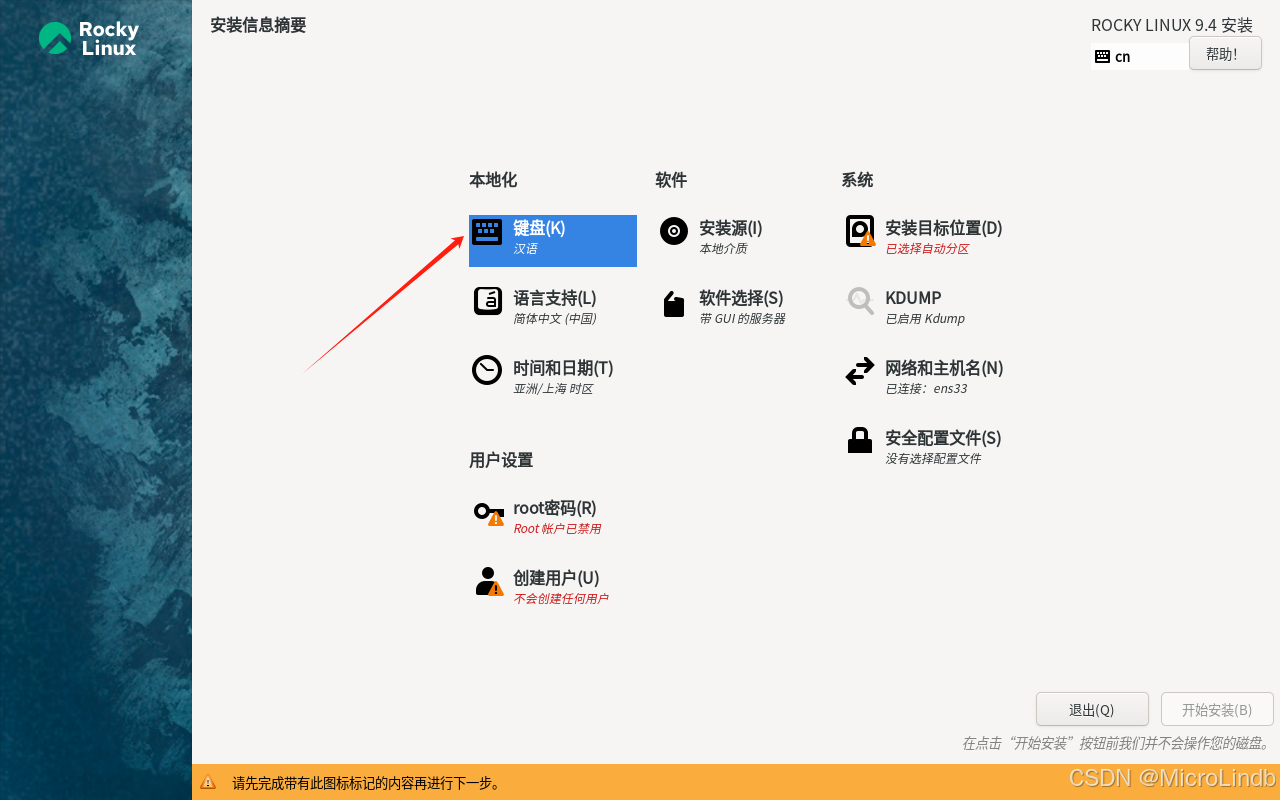Screen dimensions: 1280x800
Task: Click the 简体中文 (中国) status text
Action: pos(555,319)
